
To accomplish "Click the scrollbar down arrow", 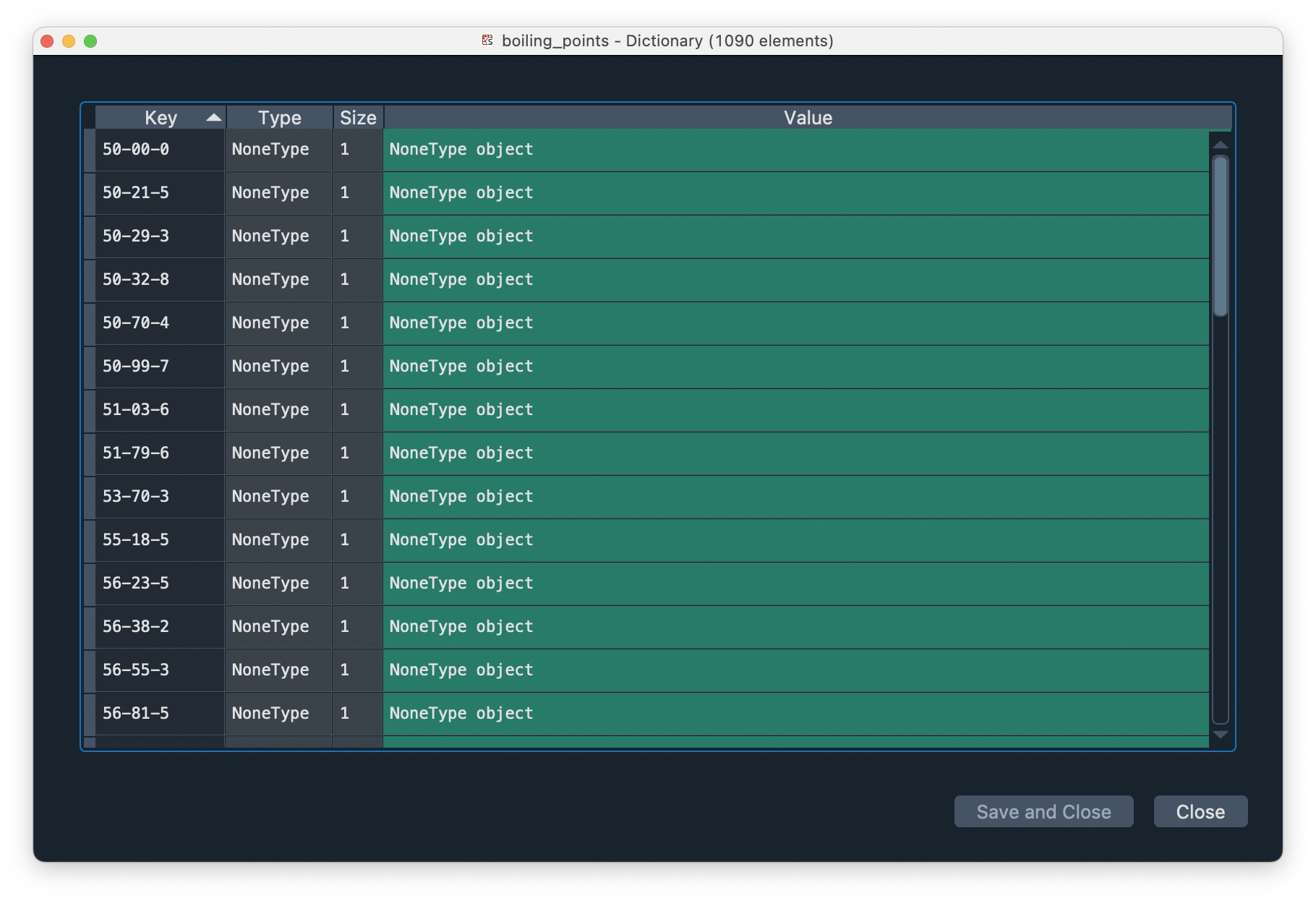I will pos(1221,735).
